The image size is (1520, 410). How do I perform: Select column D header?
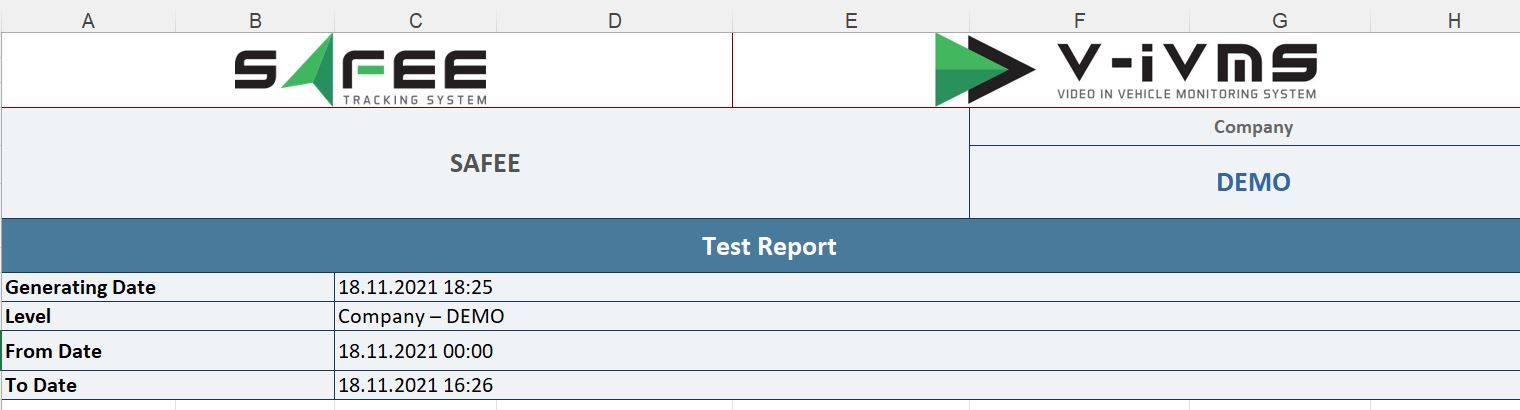(x=614, y=21)
